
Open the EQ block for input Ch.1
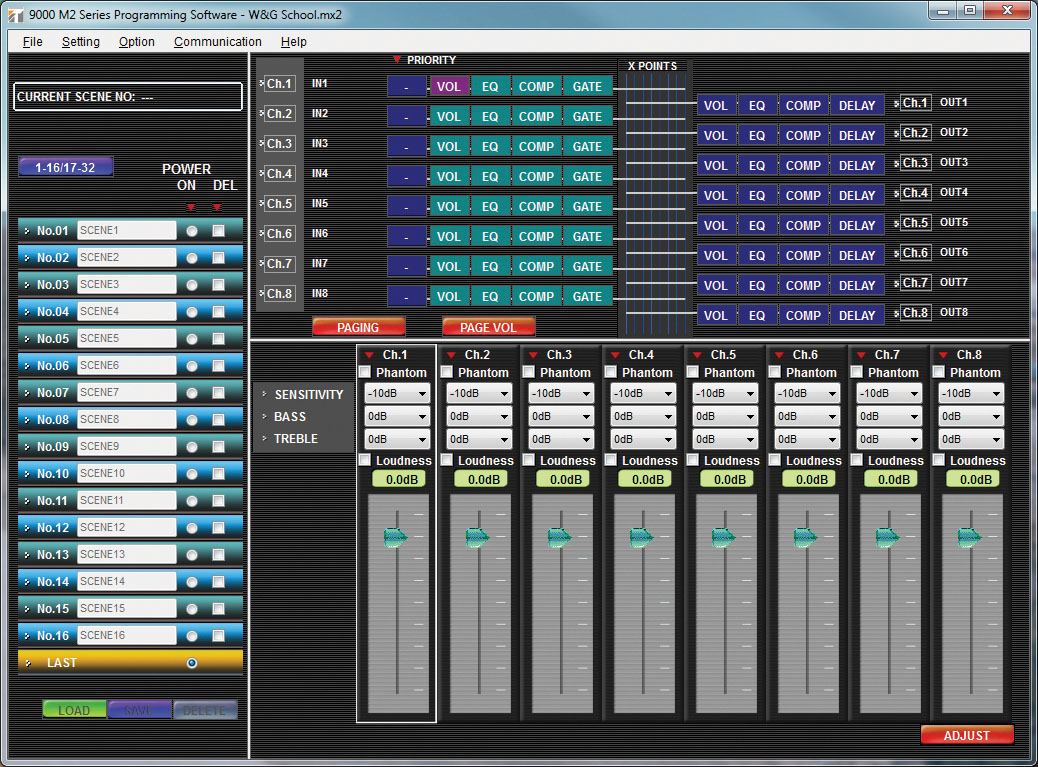coord(490,87)
